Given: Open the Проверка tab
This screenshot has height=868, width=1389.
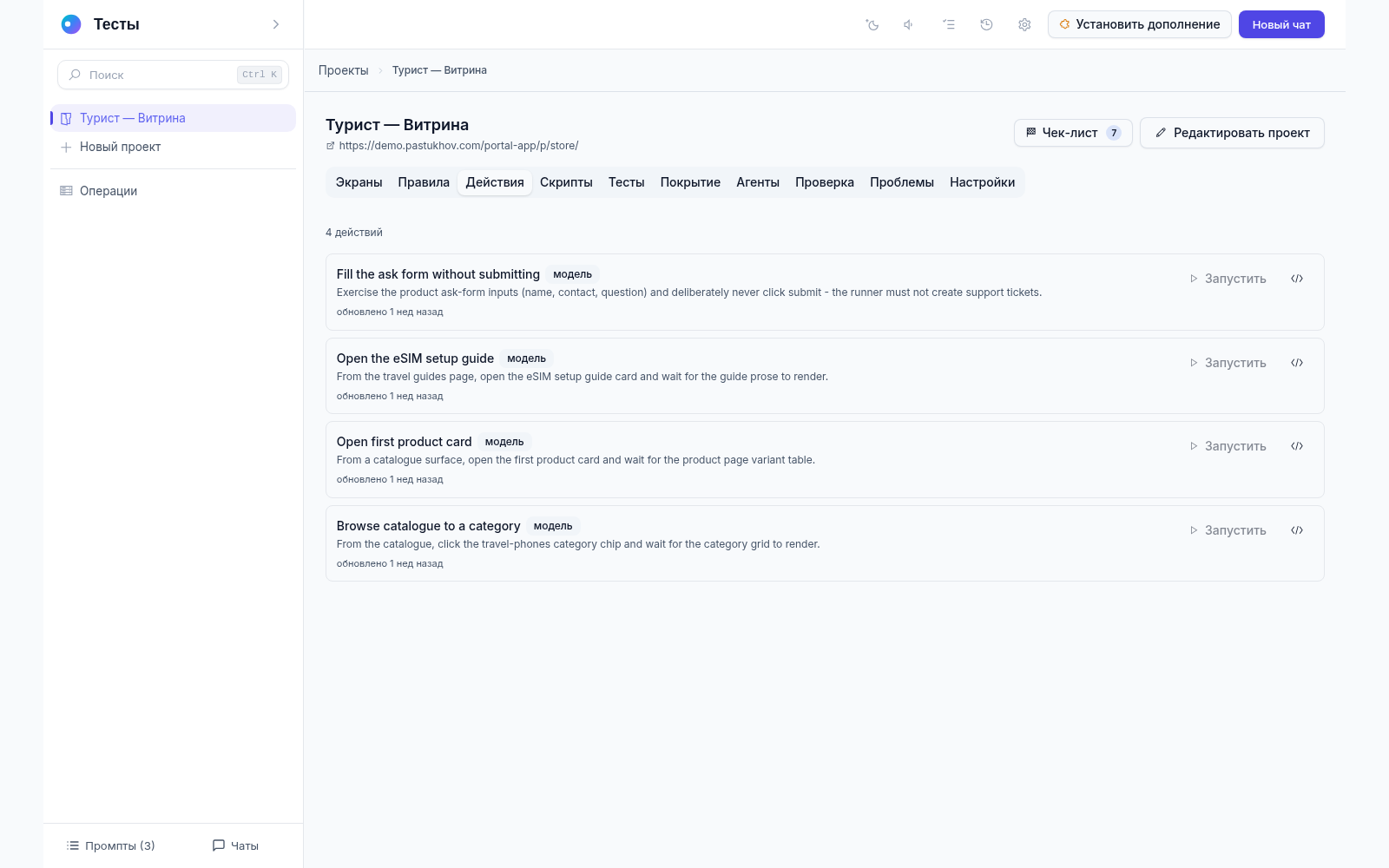Looking at the screenshot, I should click(825, 182).
